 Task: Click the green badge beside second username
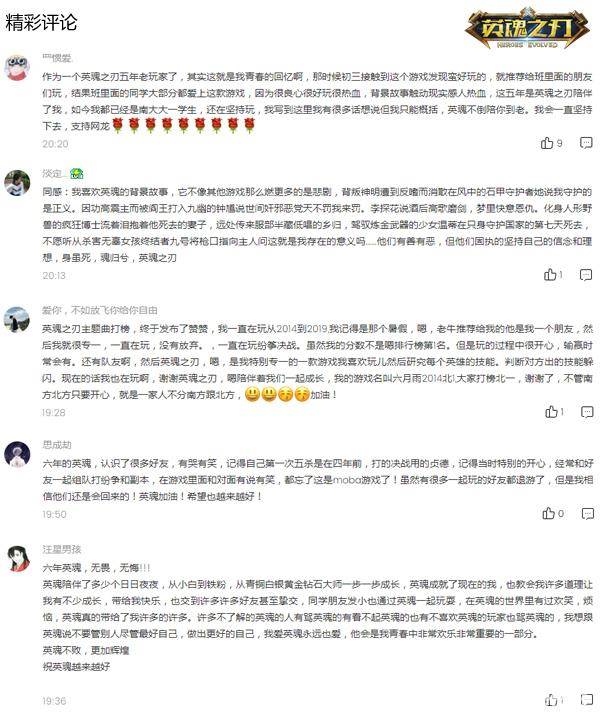click(x=77, y=173)
